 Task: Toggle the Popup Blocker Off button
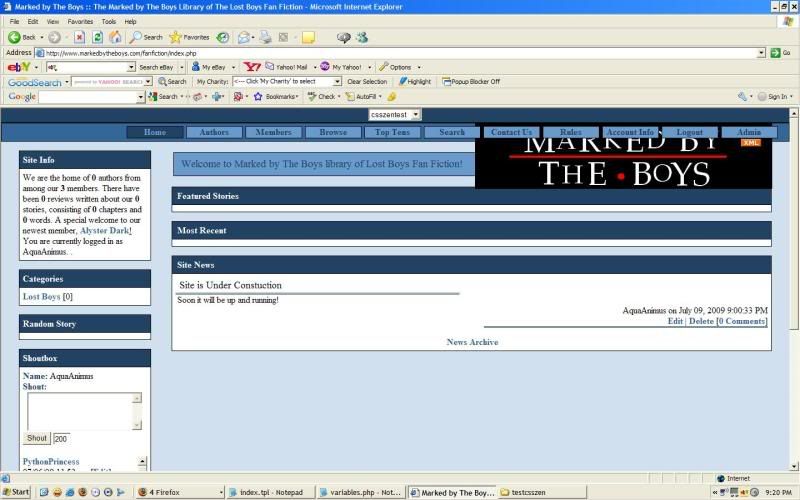[x=471, y=82]
